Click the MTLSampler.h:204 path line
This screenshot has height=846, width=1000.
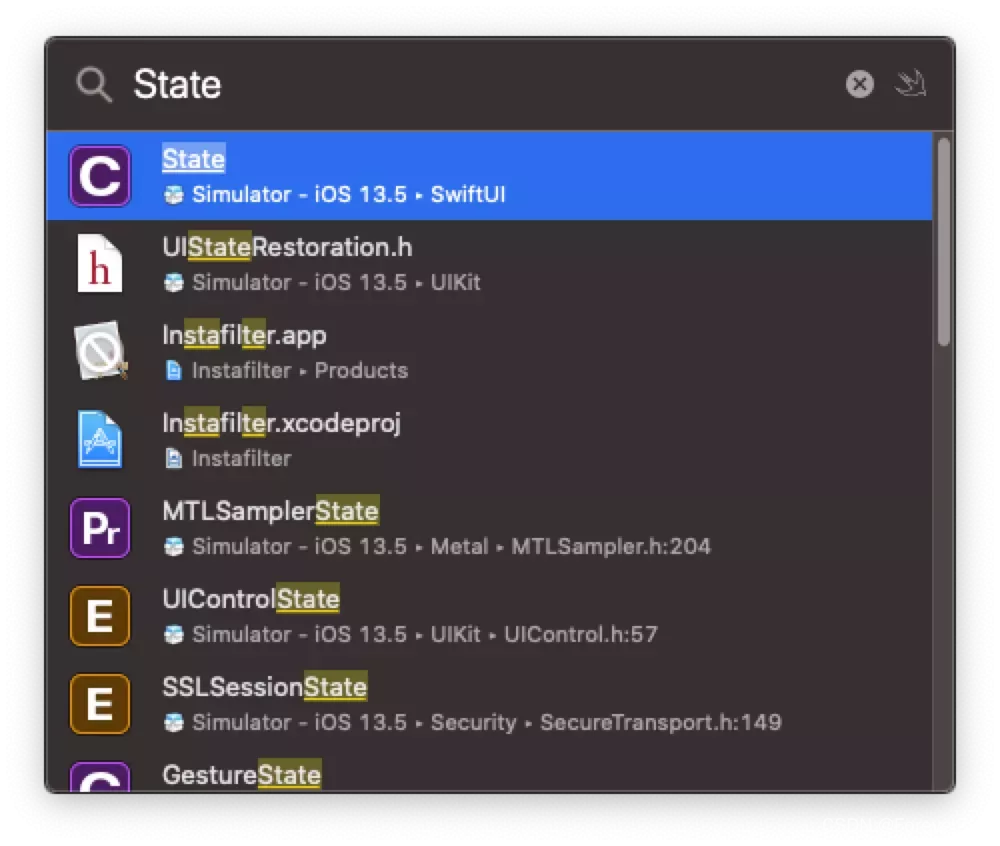point(452,546)
